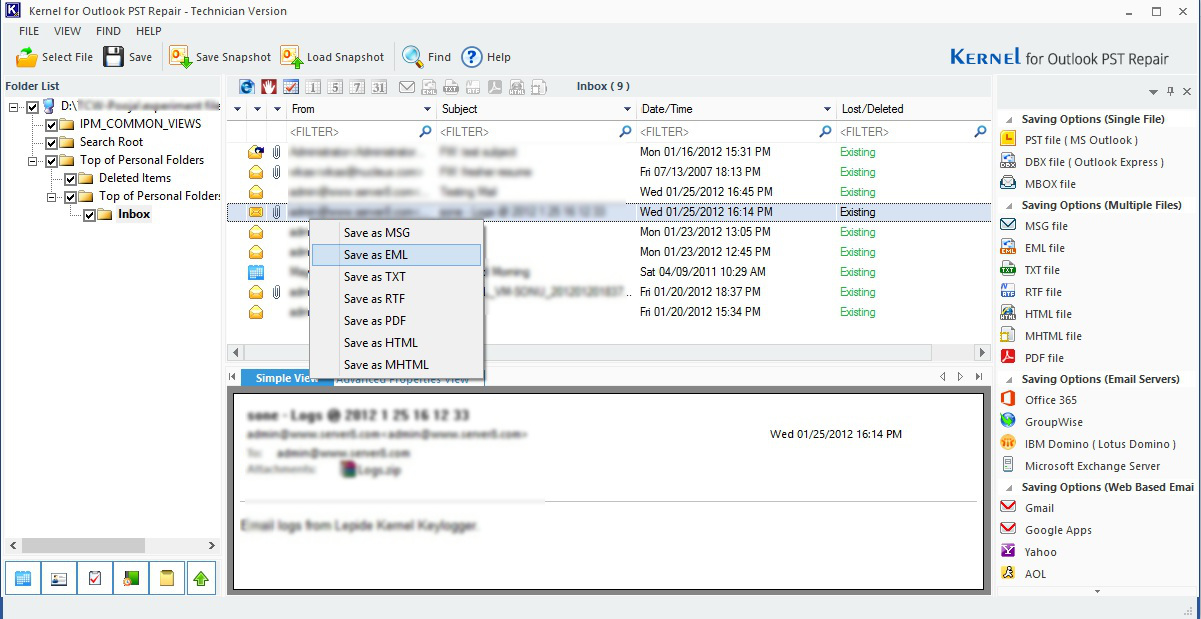This screenshot has width=1201, height=619.
Task: Choose Save as EML from context menu
Action: click(397, 255)
